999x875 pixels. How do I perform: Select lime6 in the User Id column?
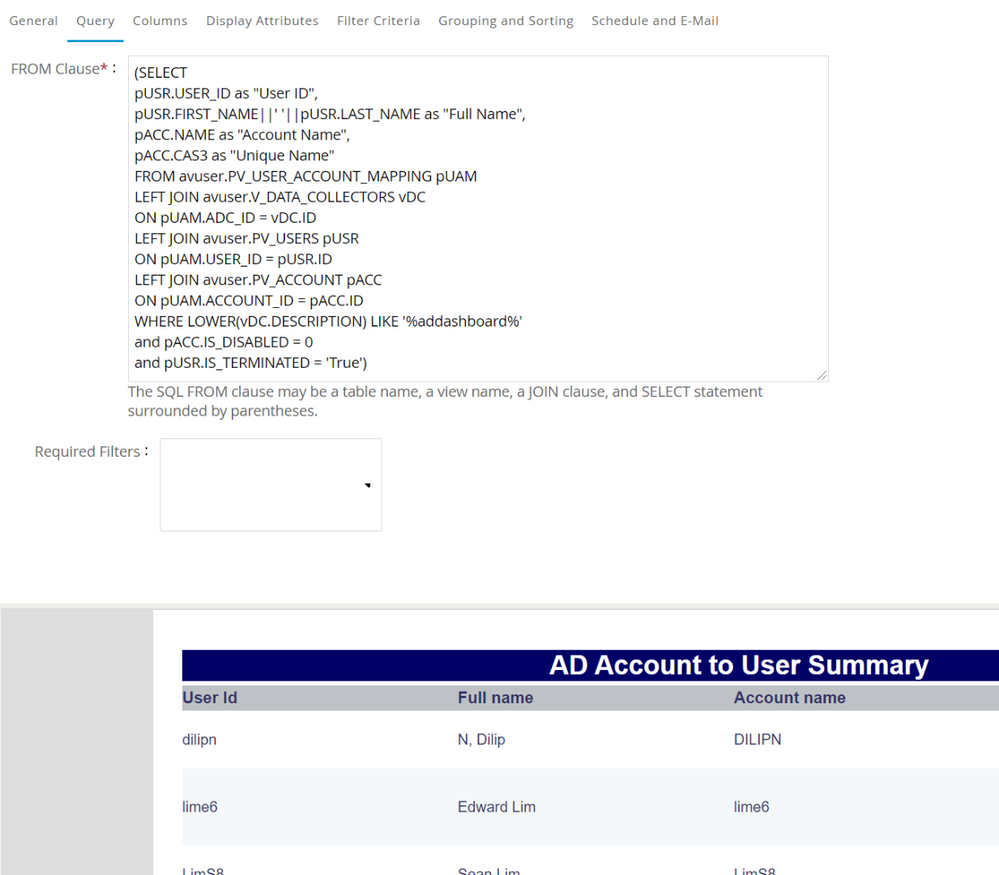pos(199,807)
